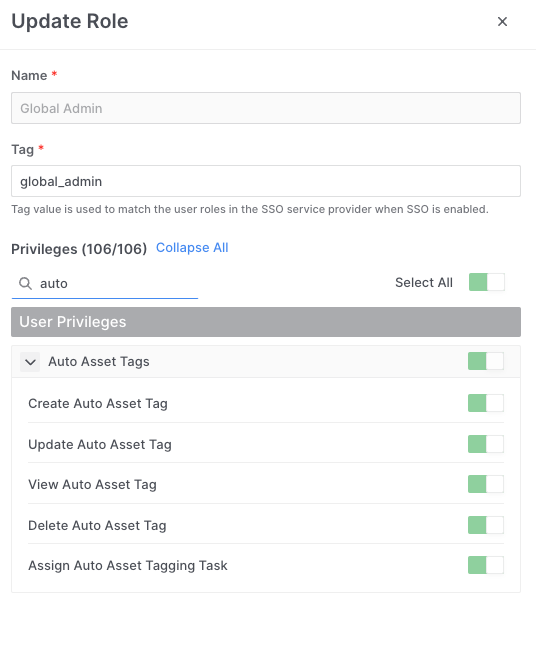Click the search magnifier icon
Screen dimensions: 536x646
point(26,283)
